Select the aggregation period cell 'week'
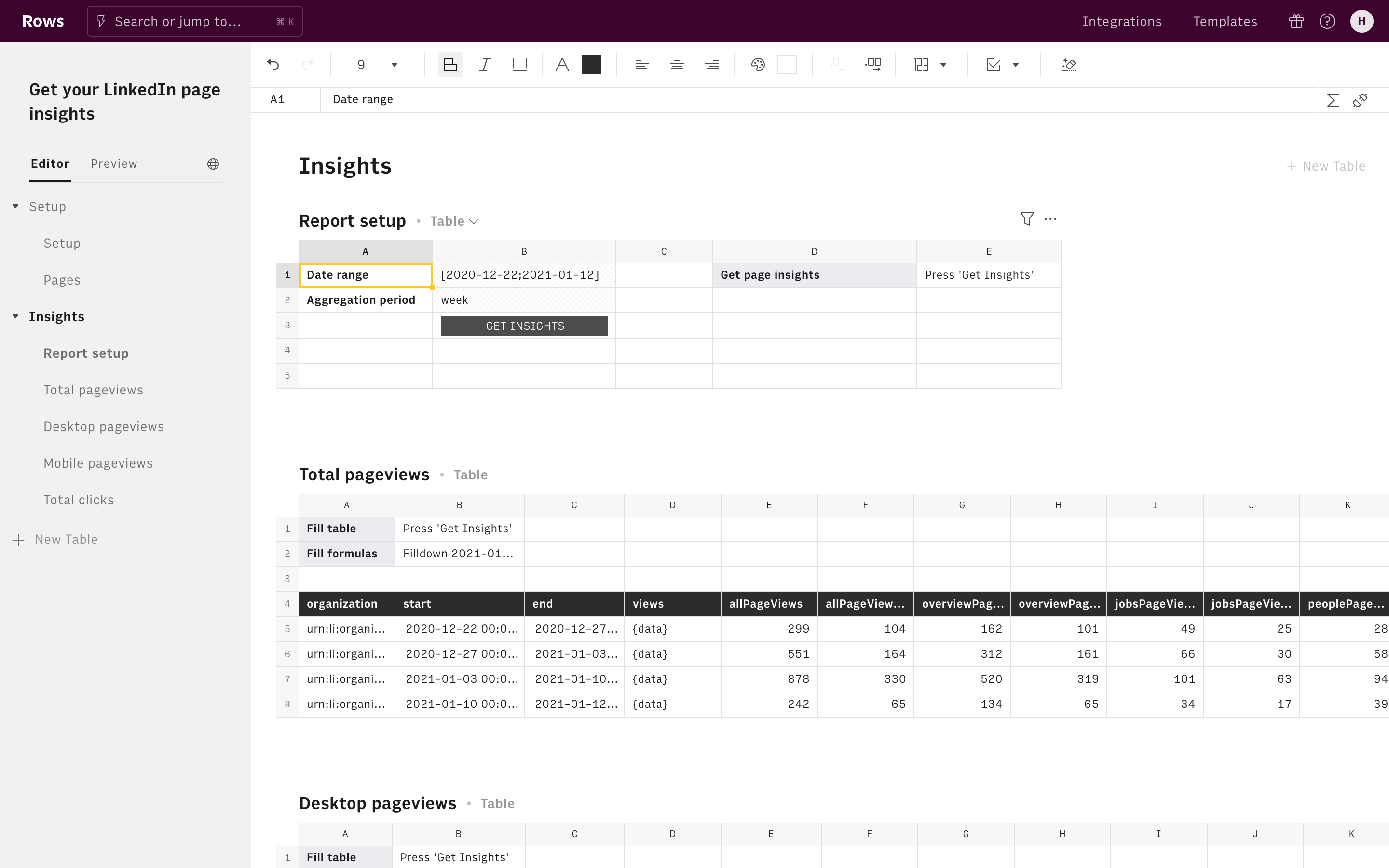 point(524,300)
